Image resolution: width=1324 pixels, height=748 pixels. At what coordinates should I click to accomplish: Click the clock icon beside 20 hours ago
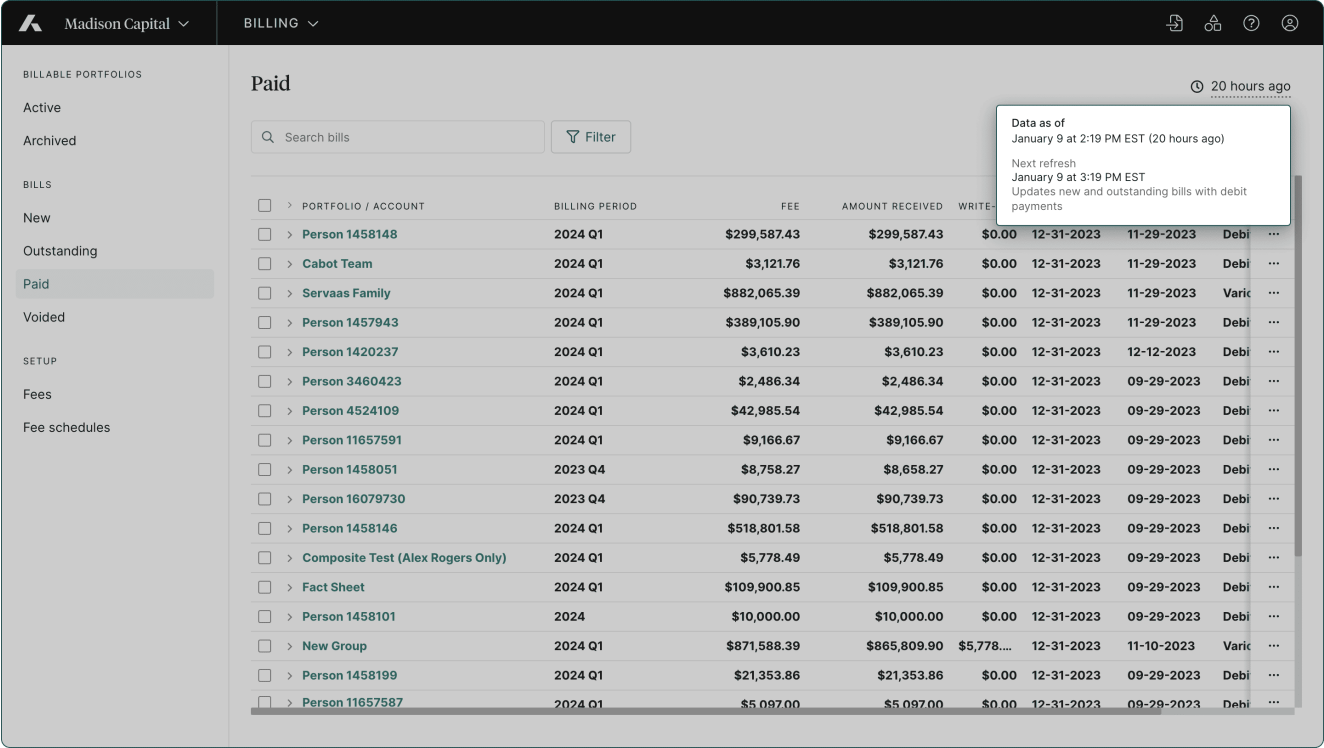point(1197,87)
